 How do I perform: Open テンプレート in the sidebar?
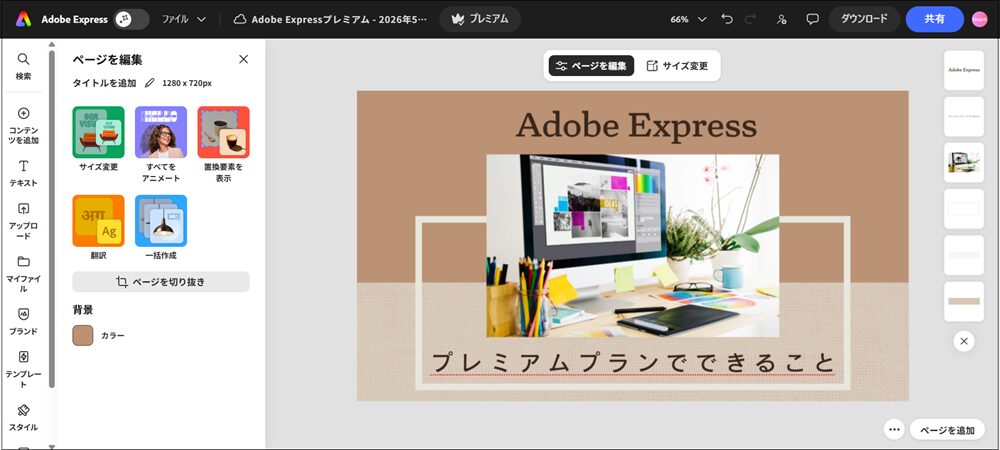[x=24, y=370]
